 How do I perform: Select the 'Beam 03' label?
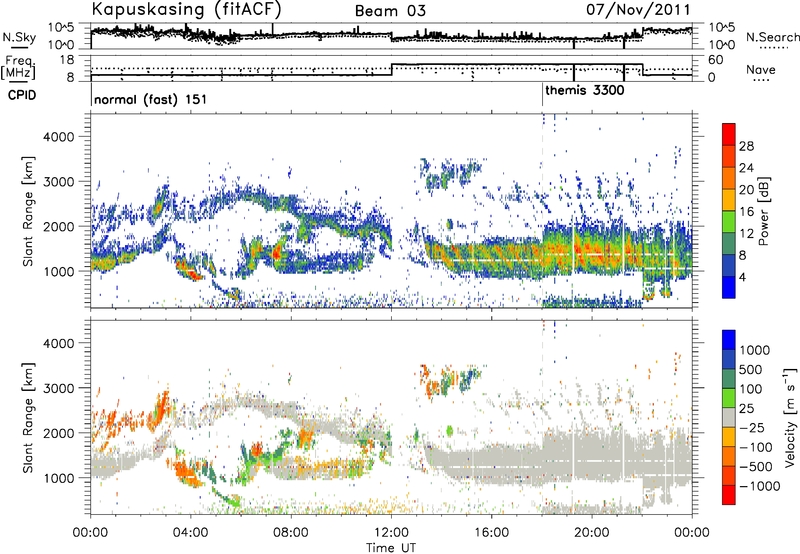coord(390,11)
